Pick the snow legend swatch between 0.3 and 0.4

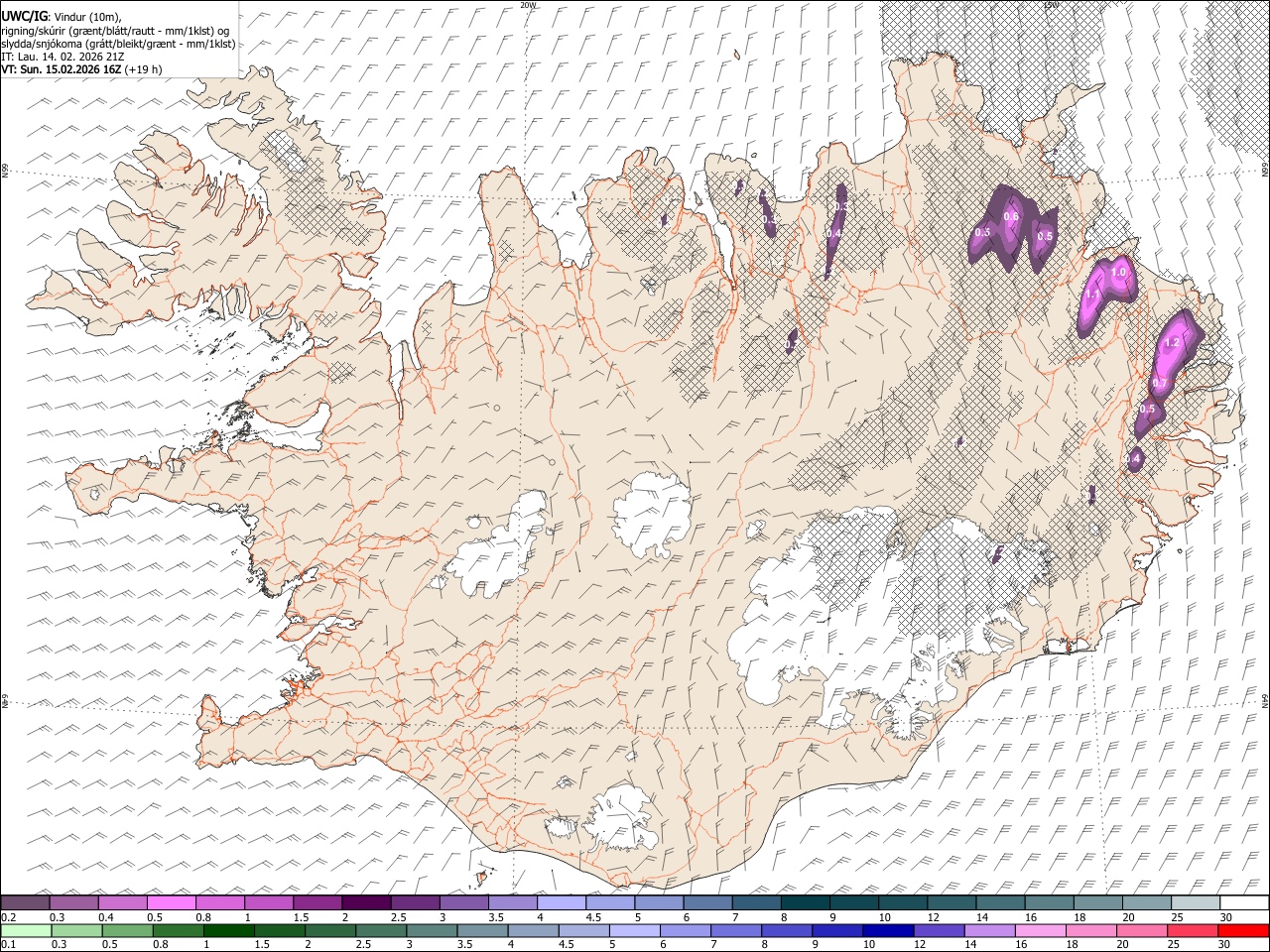pyautogui.click(x=73, y=902)
